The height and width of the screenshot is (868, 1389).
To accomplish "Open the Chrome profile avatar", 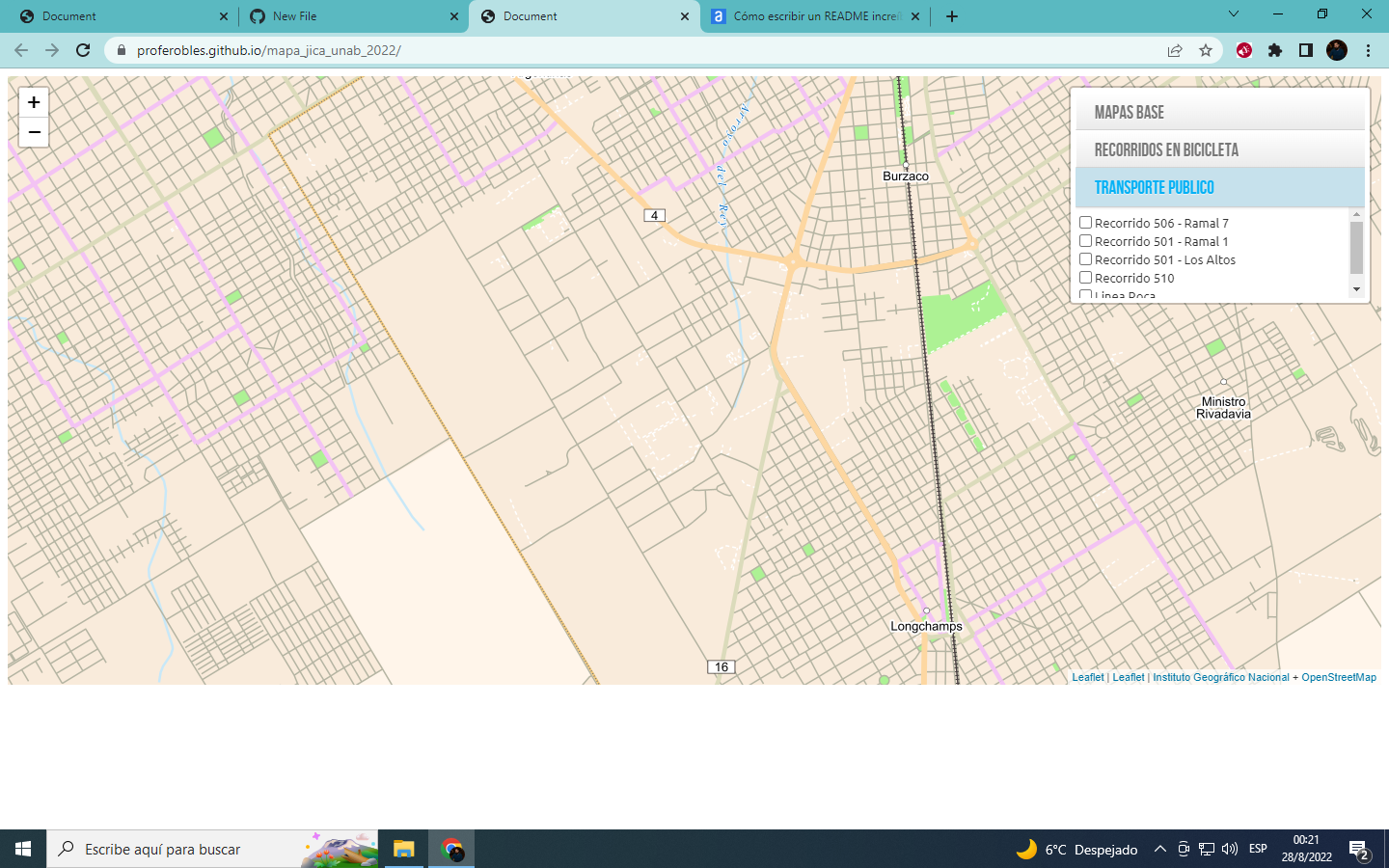I will pos(1337,50).
